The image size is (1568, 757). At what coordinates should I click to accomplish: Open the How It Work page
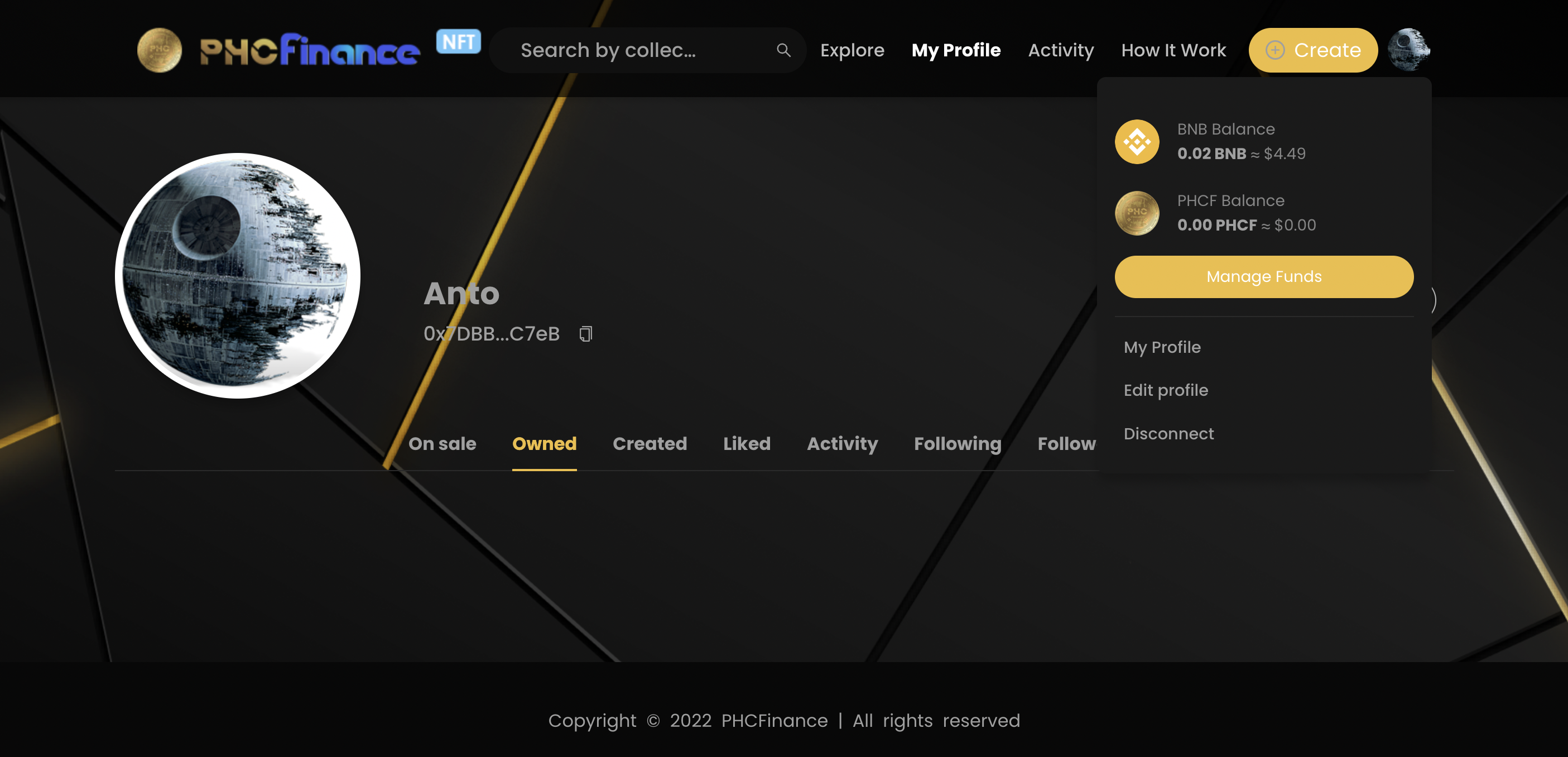(x=1173, y=50)
